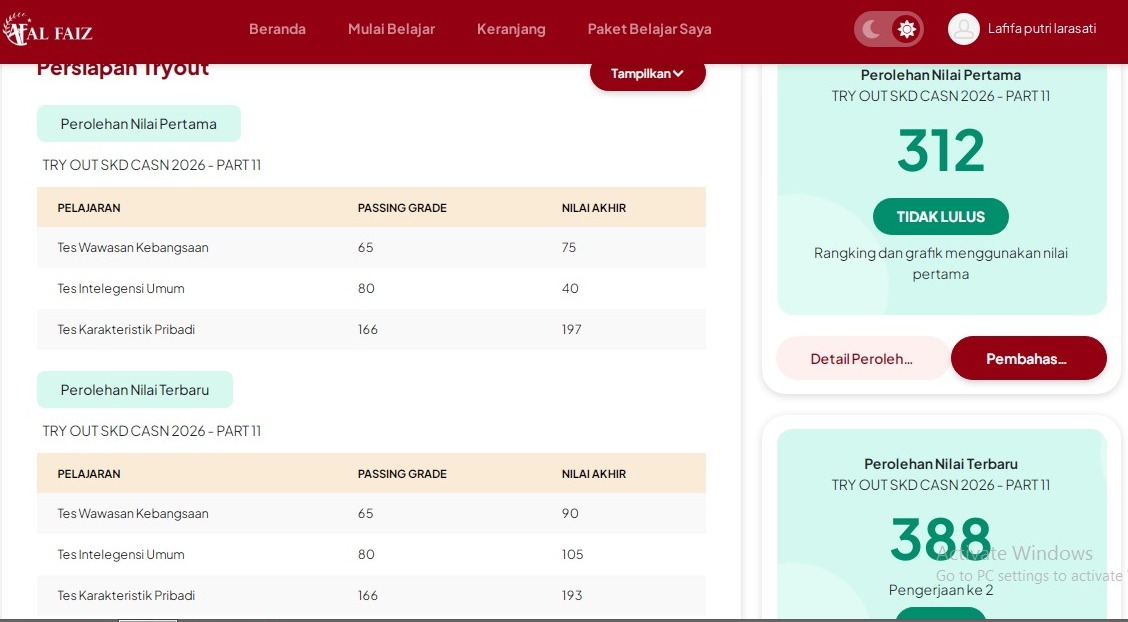Click the 388 score in latest card
Image resolution: width=1128 pixels, height=622 pixels.
tap(941, 539)
